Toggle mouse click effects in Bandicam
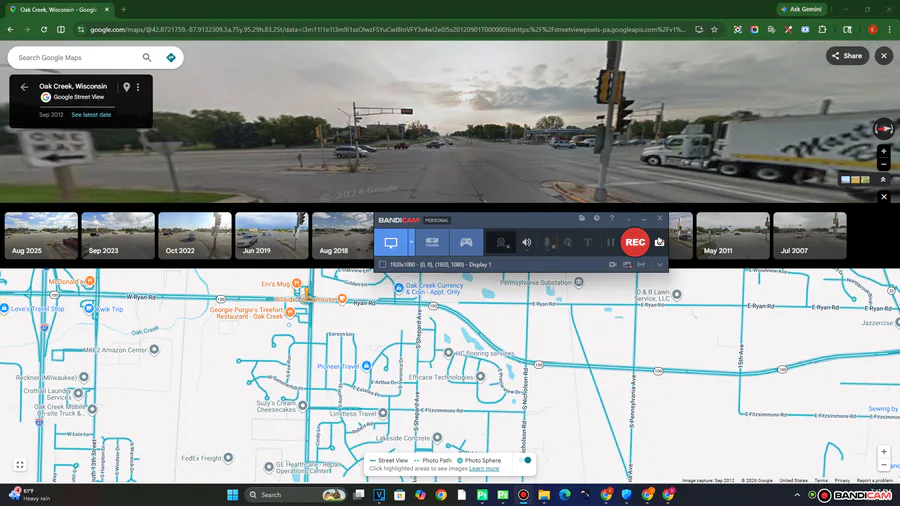Screen dimensions: 900x506 pos(568,243)
